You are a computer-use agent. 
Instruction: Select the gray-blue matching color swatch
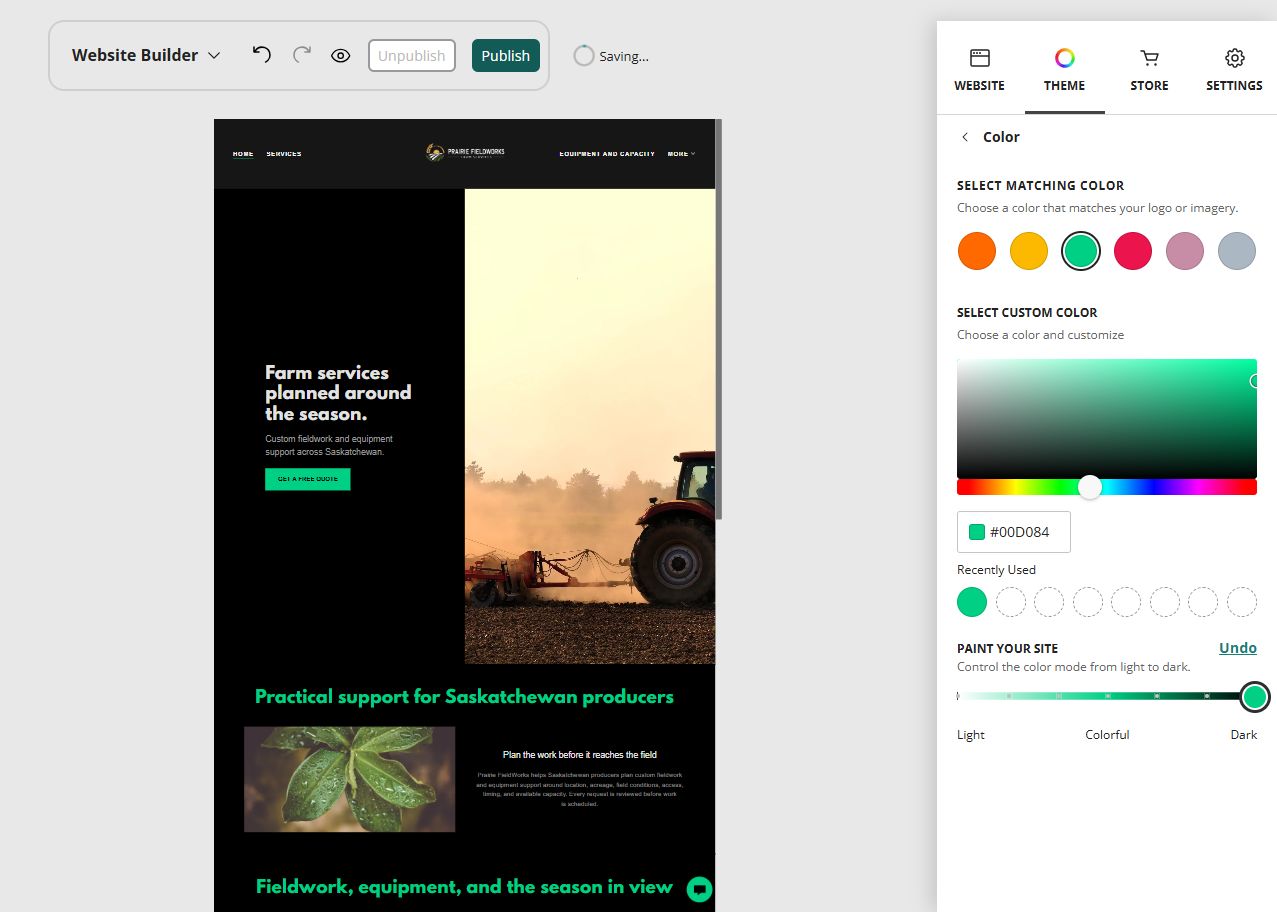tap(1237, 251)
